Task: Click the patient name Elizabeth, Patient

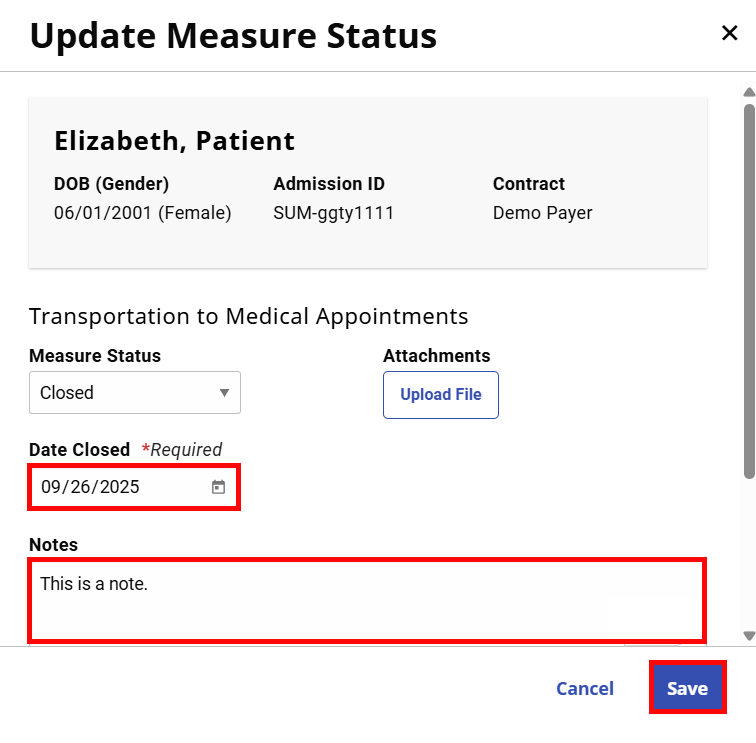Action: 174,141
